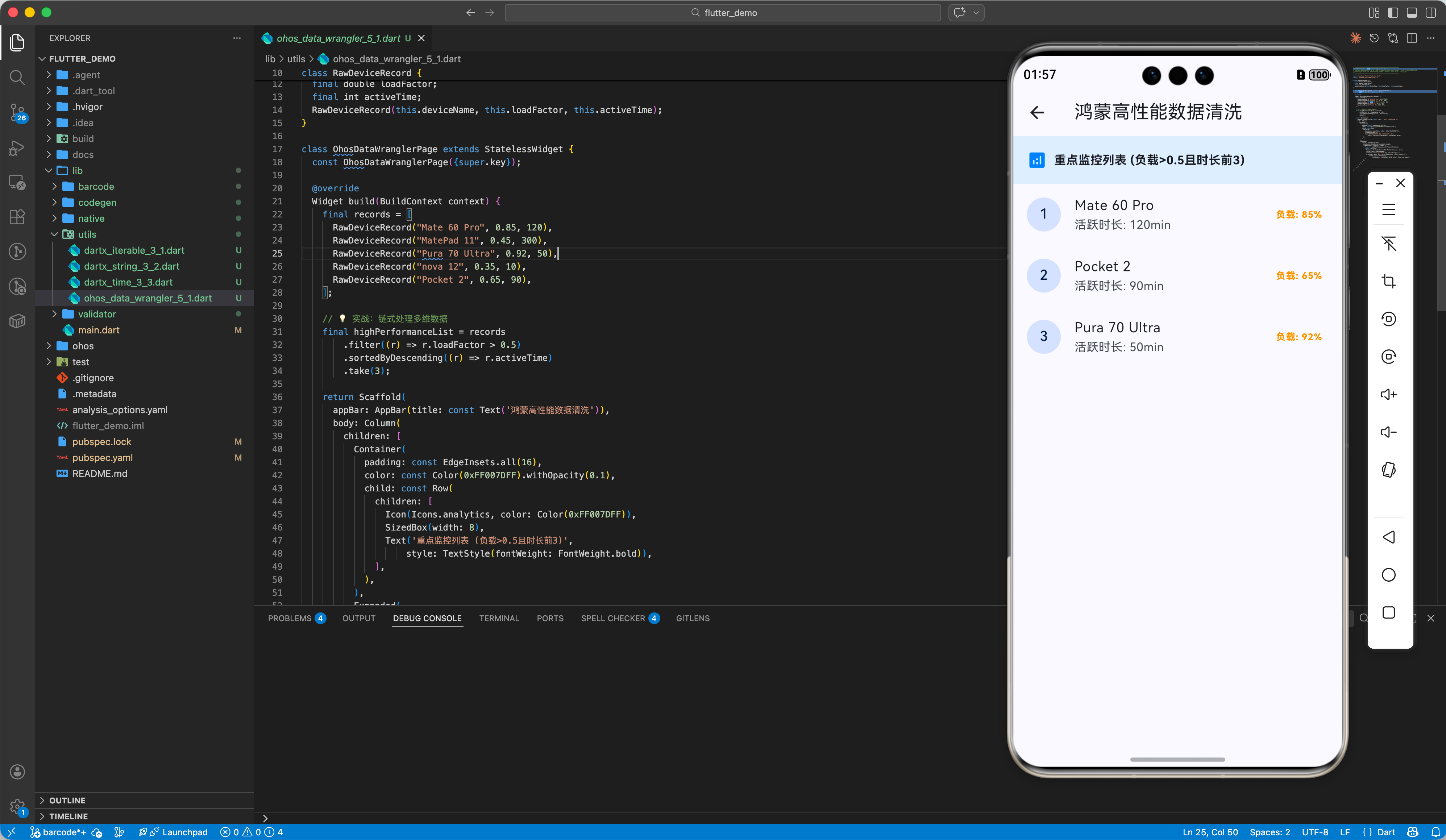Open Run and Debug view
The image size is (1446, 840).
pos(17,148)
